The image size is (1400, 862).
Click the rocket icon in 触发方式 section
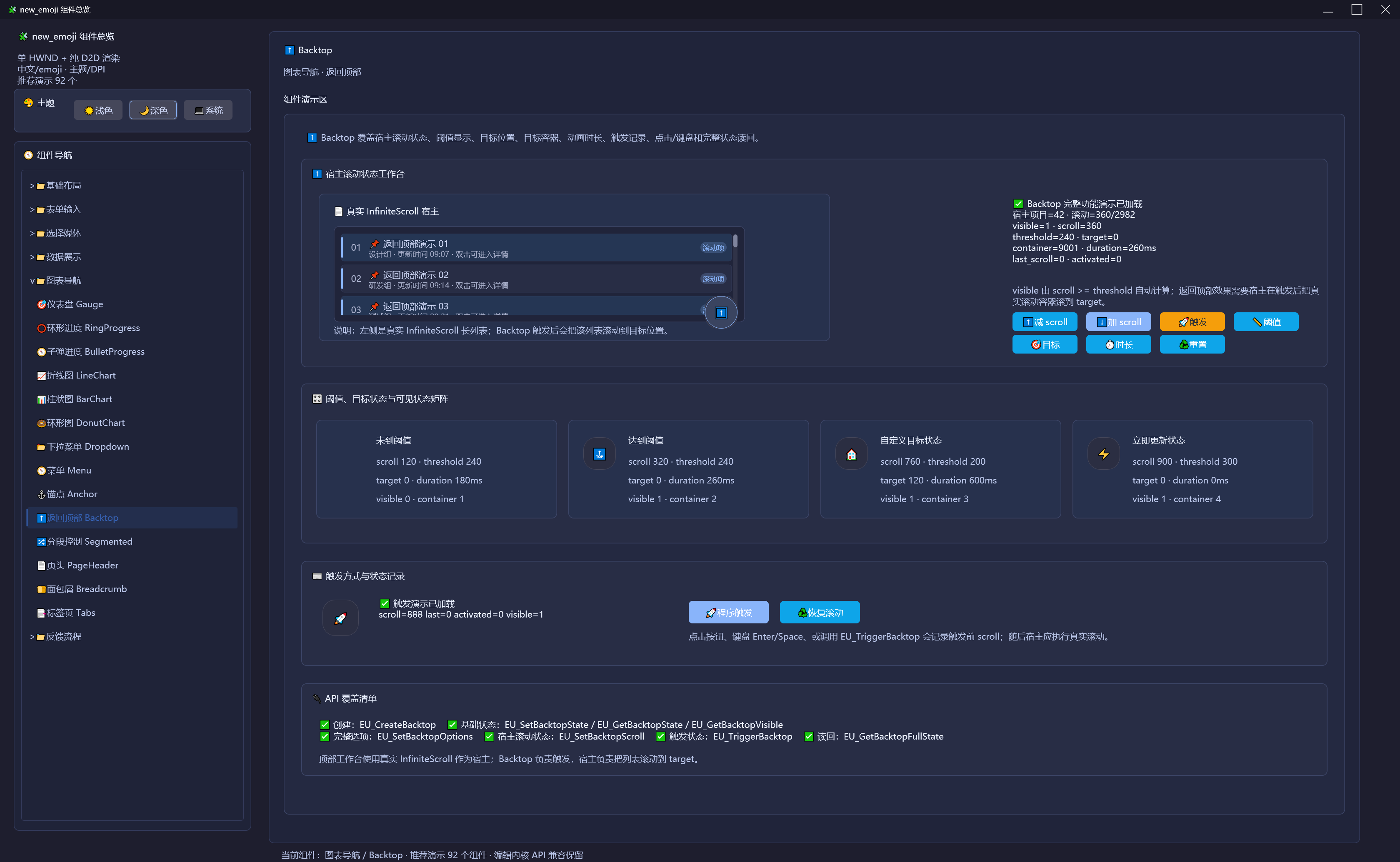(340, 618)
